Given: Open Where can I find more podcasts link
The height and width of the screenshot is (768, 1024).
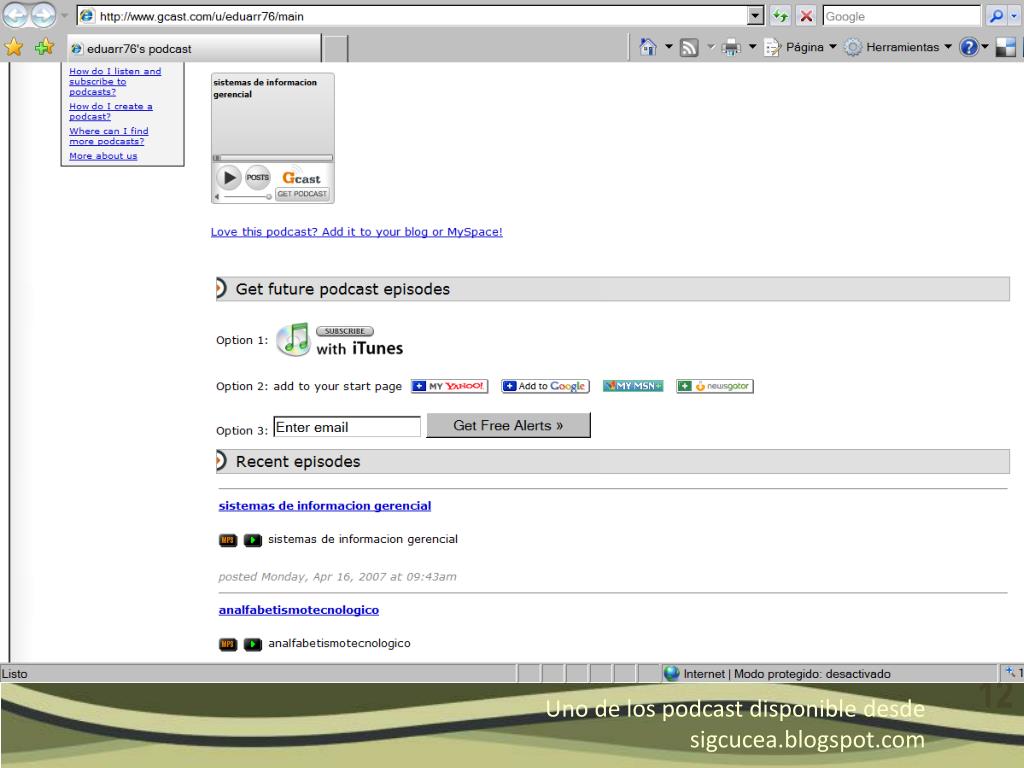Looking at the screenshot, I should tap(108, 136).
